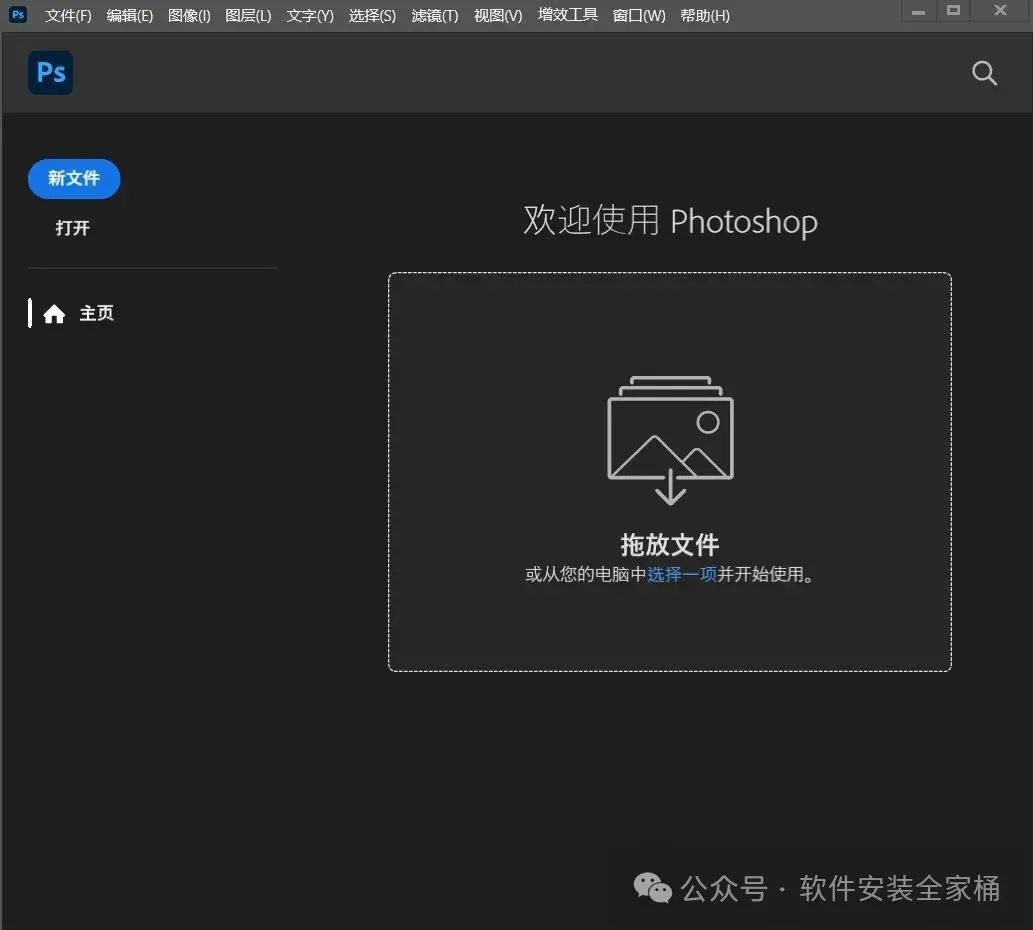Maximize the Photoshop window

(x=953, y=11)
